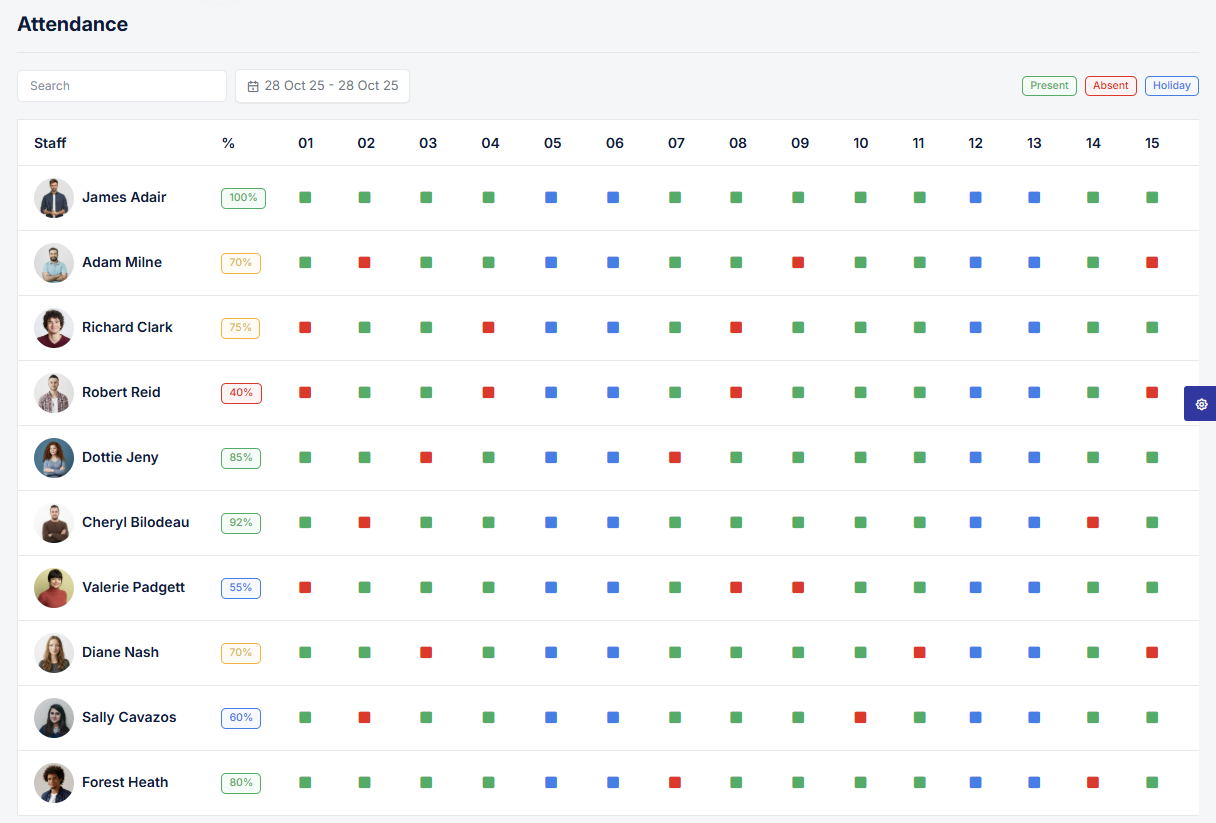1216x823 pixels.
Task: Click Adam Milne's red absent marker on day 02
Action: (x=365, y=262)
